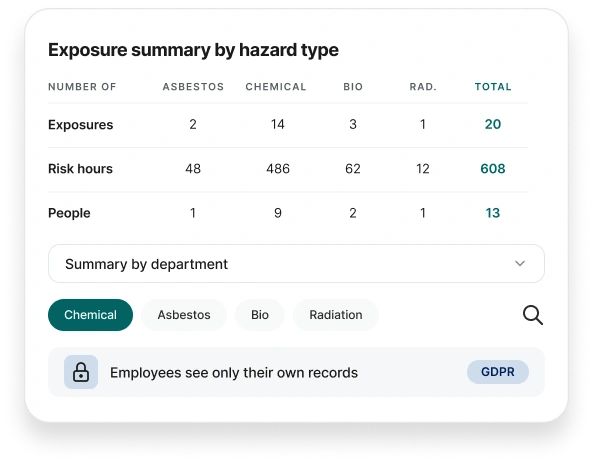Click Bio exposures value 3
The height and width of the screenshot is (463, 593).
pyautogui.click(x=353, y=124)
